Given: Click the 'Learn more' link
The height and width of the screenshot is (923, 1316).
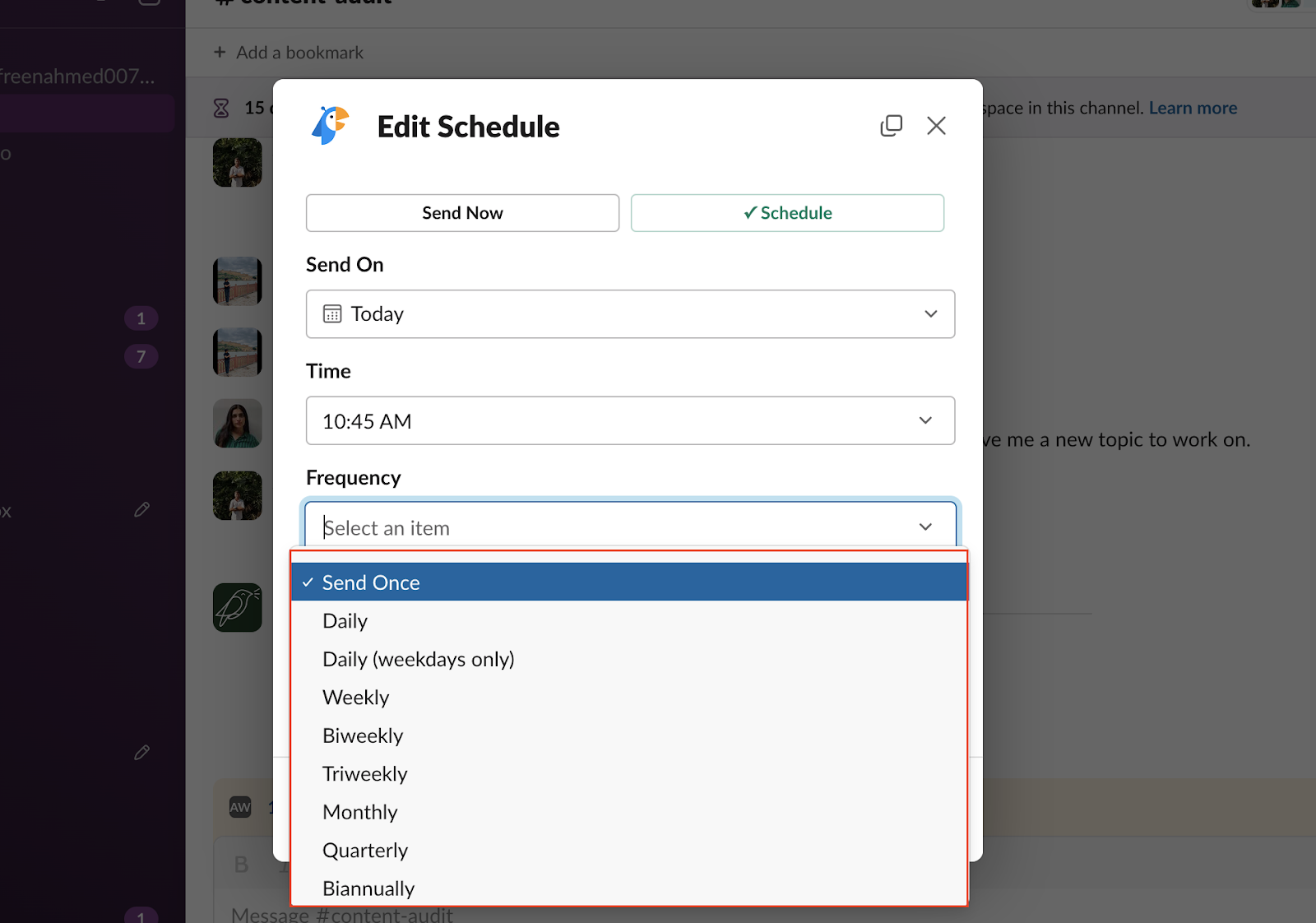Looking at the screenshot, I should point(1193,107).
